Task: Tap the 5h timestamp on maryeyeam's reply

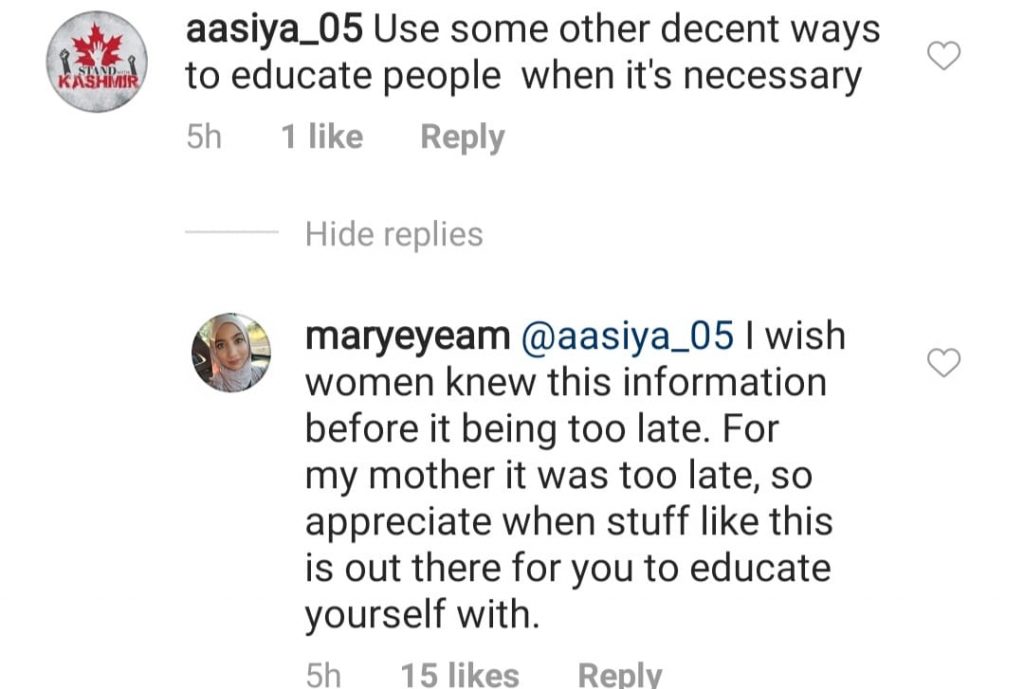Action: [323, 675]
